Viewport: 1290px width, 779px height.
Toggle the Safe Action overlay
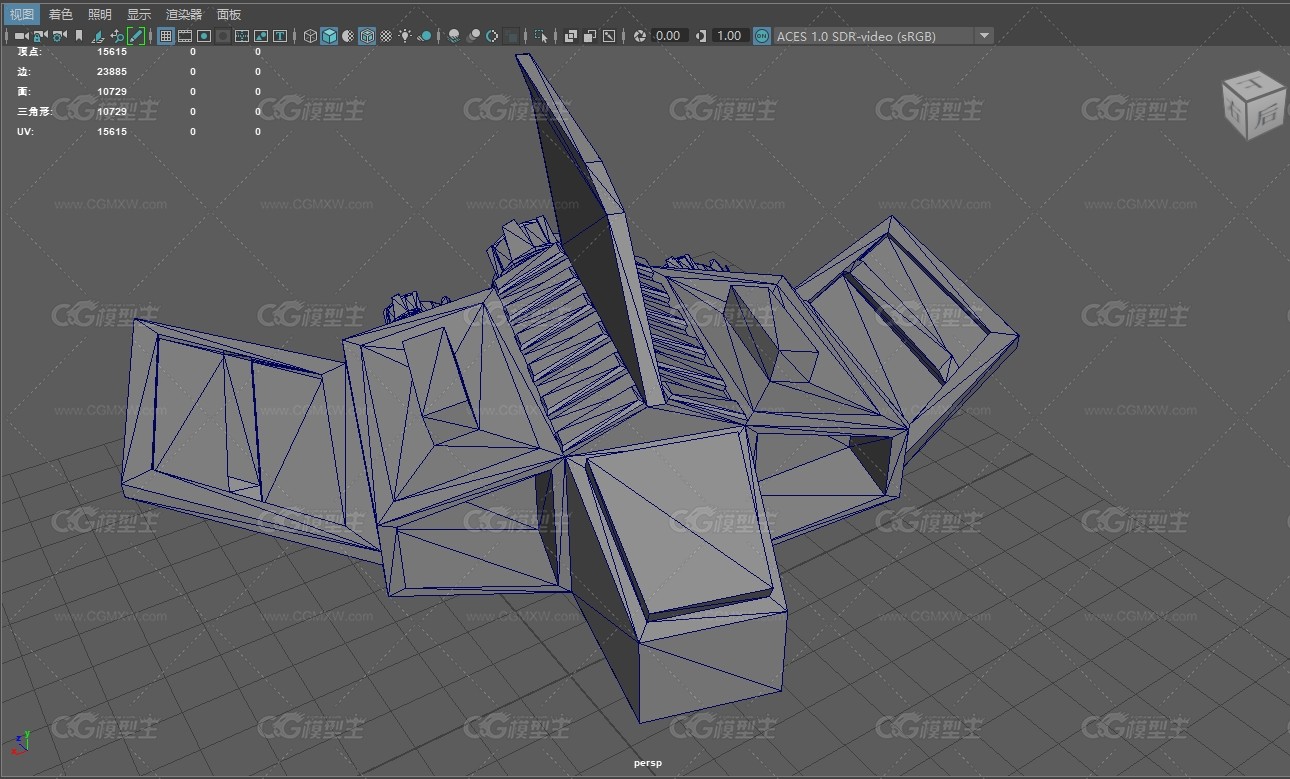pyautogui.click(x=261, y=36)
